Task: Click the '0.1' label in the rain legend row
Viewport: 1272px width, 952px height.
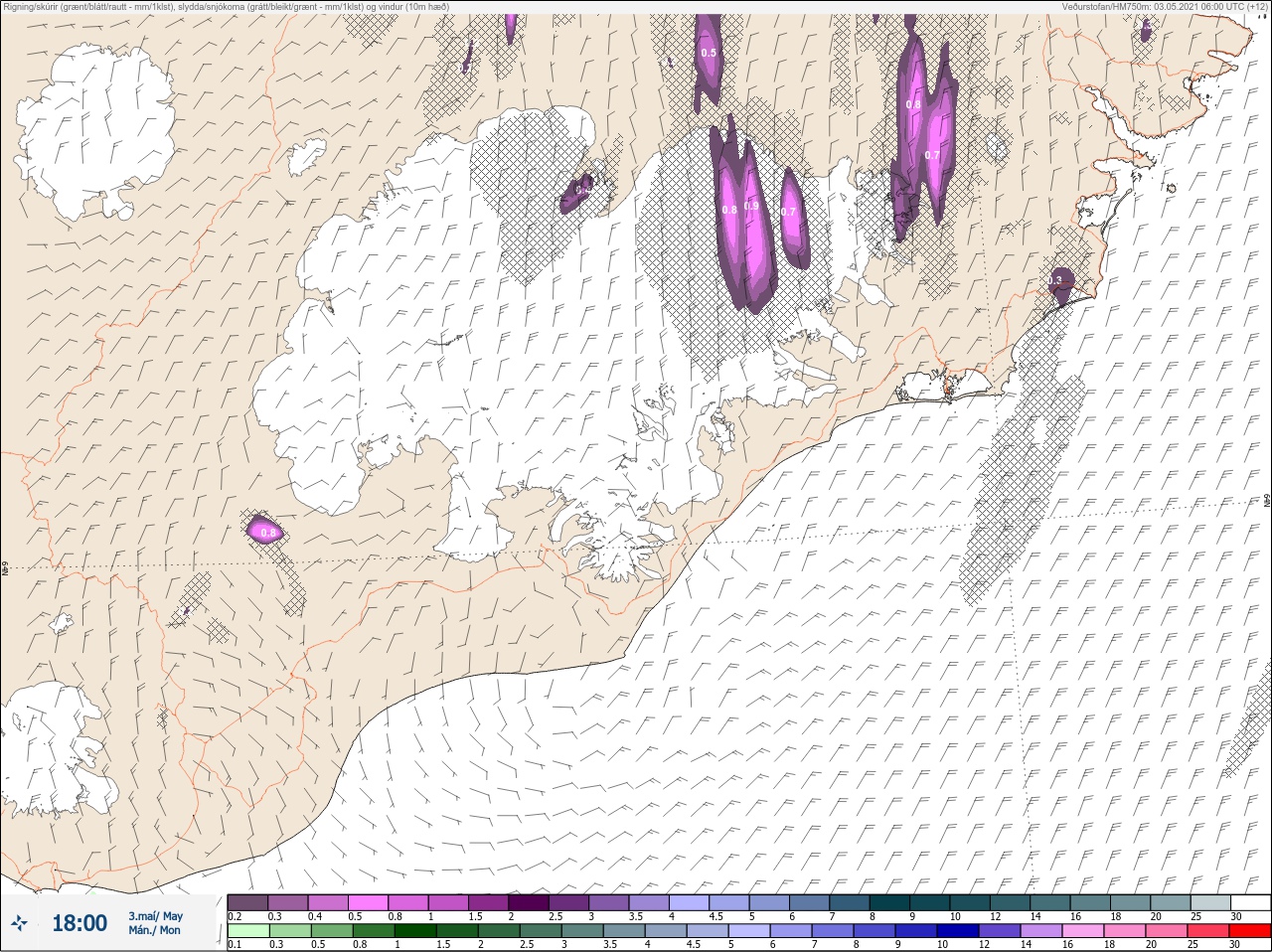Action: click(x=235, y=945)
